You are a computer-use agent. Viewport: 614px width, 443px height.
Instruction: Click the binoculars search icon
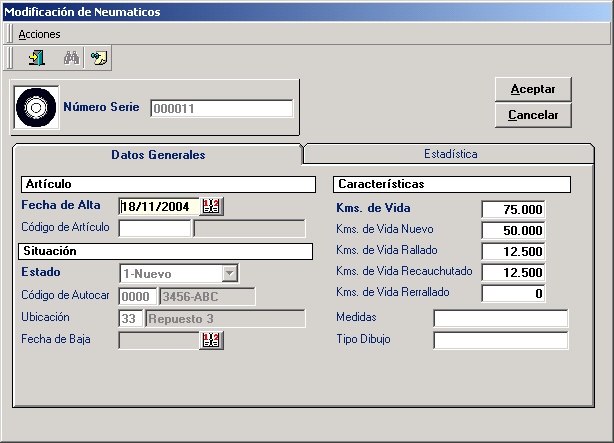click(71, 58)
